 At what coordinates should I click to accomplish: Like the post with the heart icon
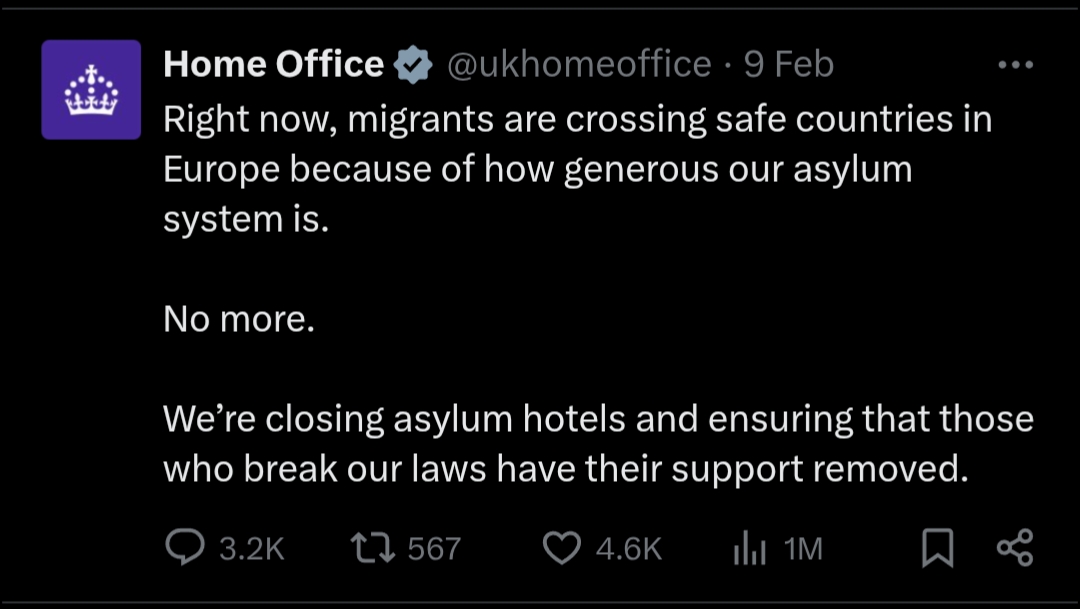pos(562,547)
